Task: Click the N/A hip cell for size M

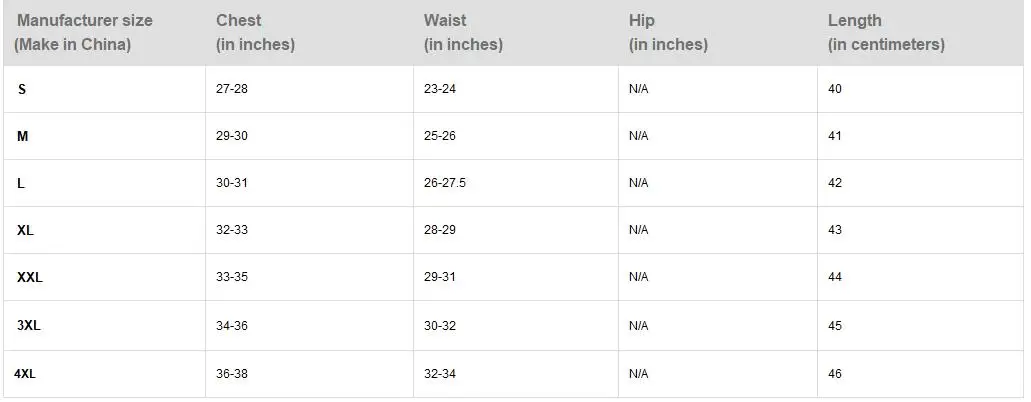Action: (x=638, y=136)
